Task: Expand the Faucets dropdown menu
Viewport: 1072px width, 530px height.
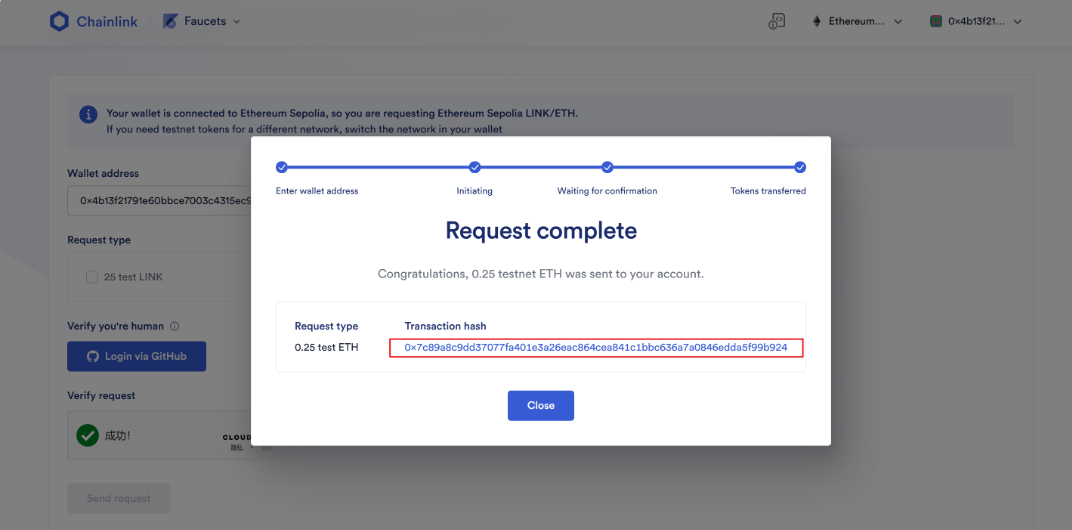Action: point(237,22)
